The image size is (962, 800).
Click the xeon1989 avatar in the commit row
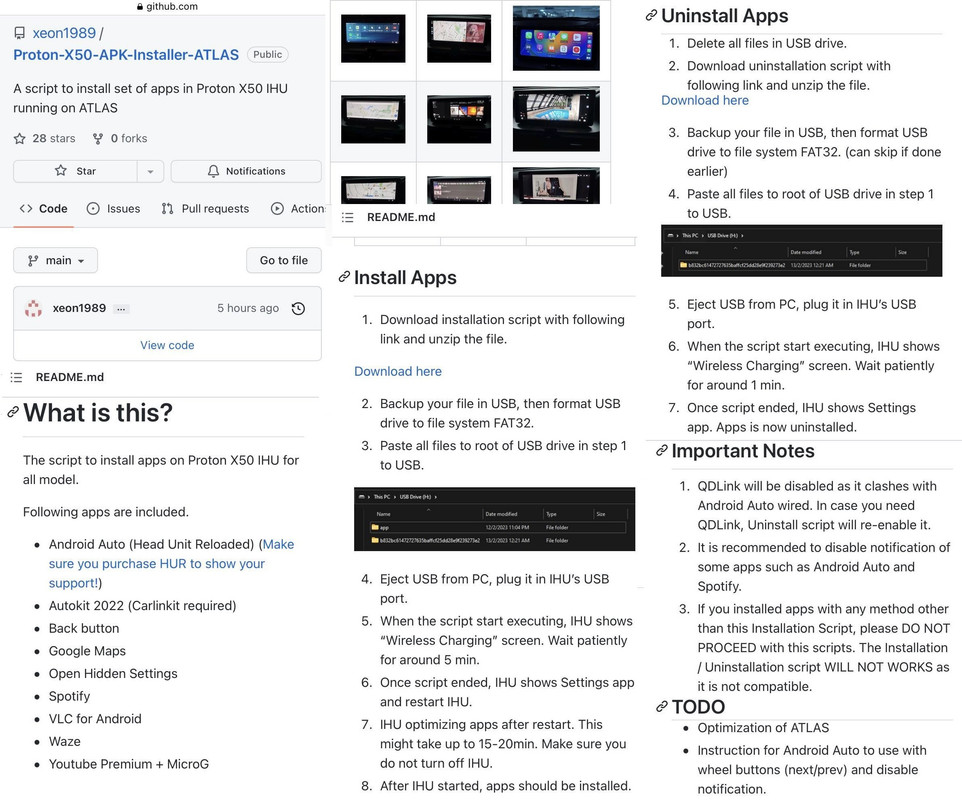33,308
